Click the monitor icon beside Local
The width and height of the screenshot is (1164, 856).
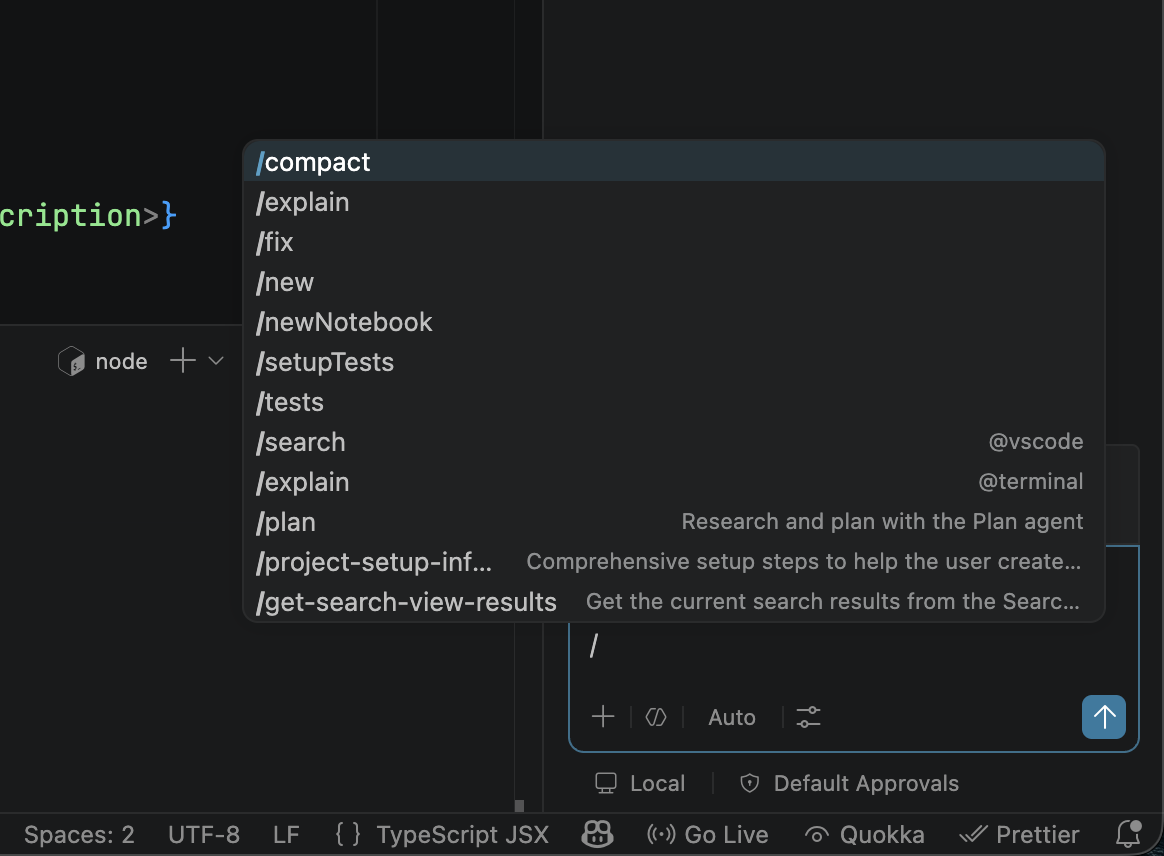[x=606, y=783]
